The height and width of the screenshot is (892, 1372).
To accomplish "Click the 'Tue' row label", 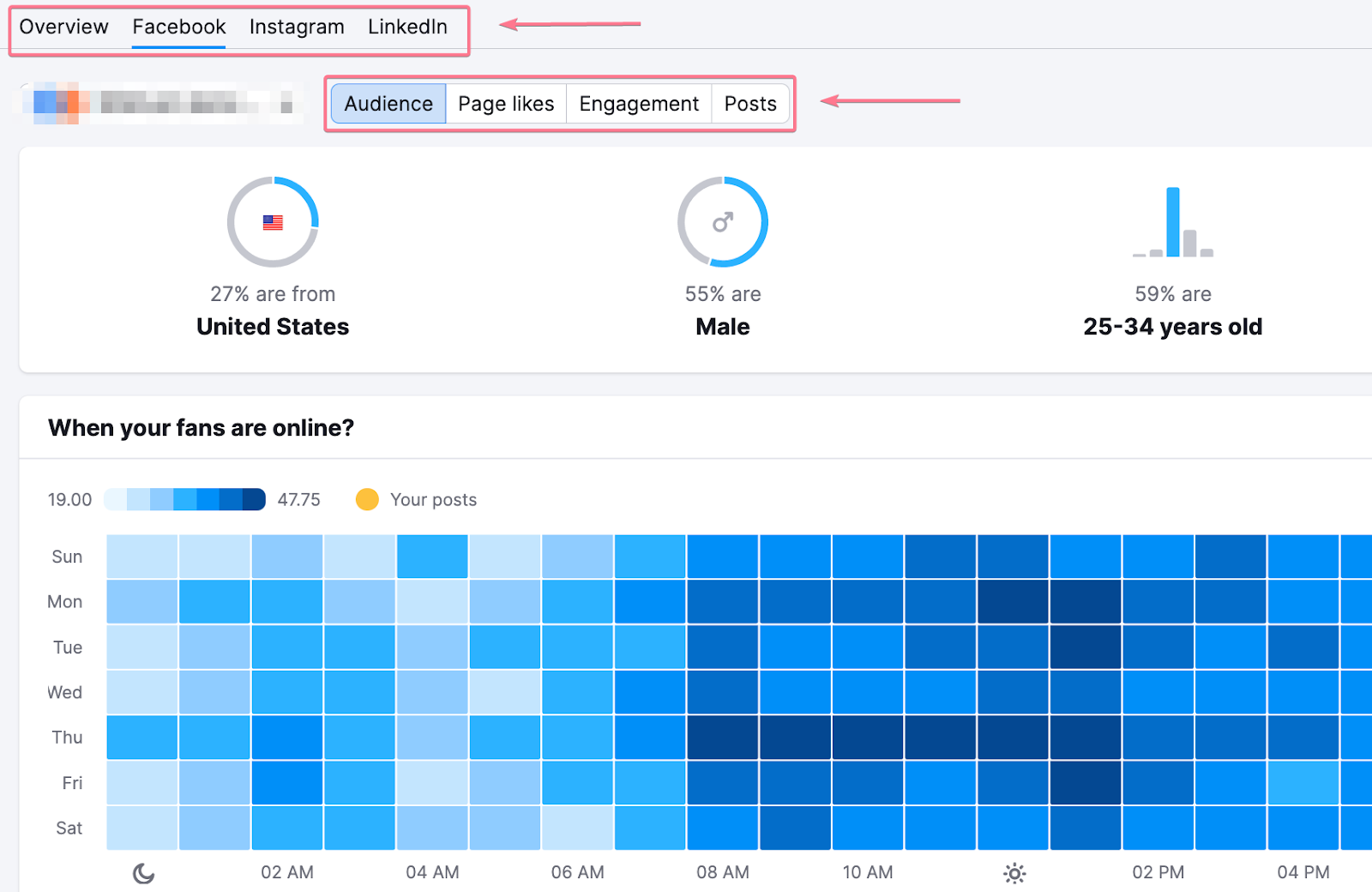I will (x=68, y=648).
